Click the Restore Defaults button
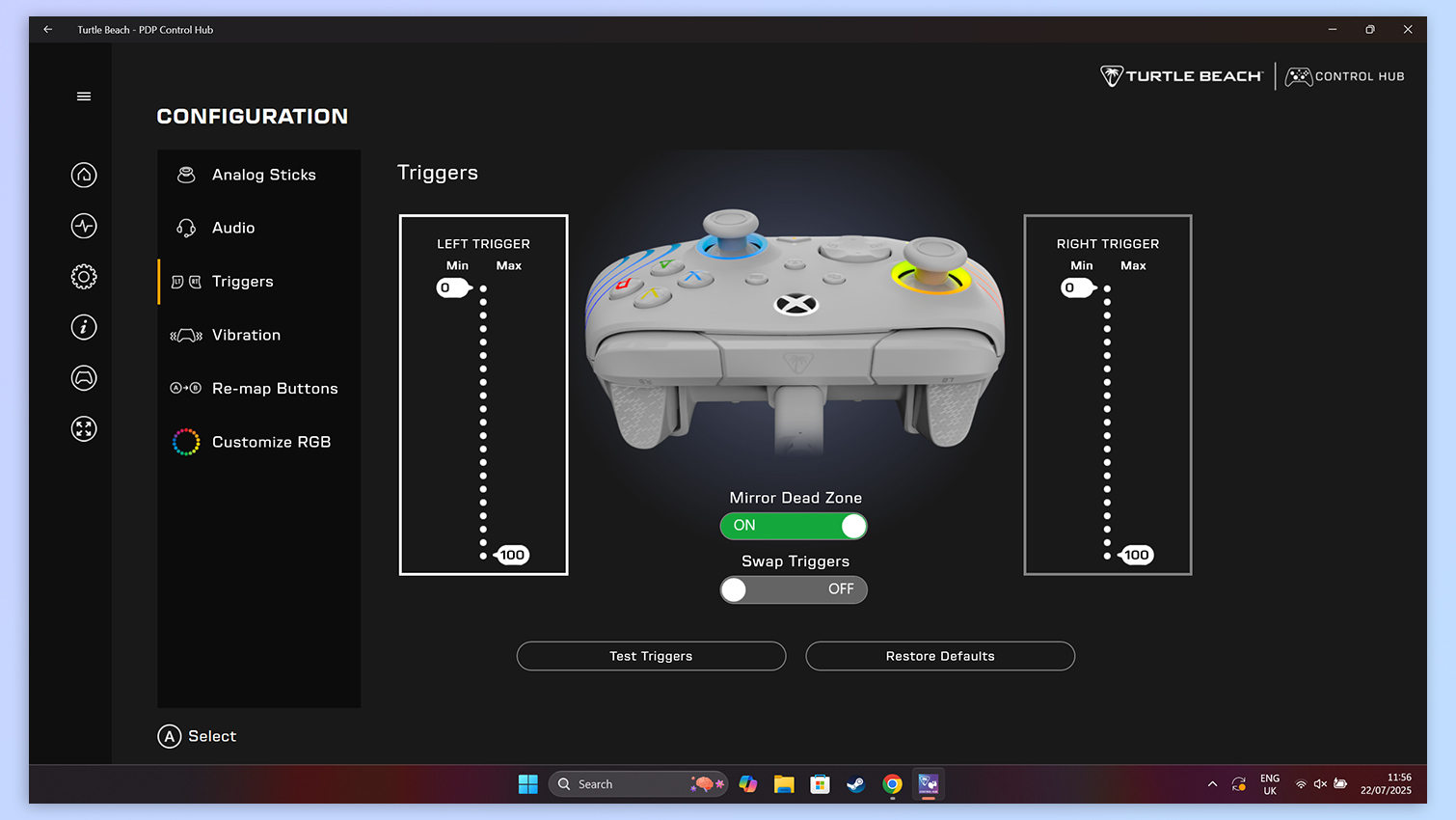Viewport: 1456px width, 820px height. 940,656
